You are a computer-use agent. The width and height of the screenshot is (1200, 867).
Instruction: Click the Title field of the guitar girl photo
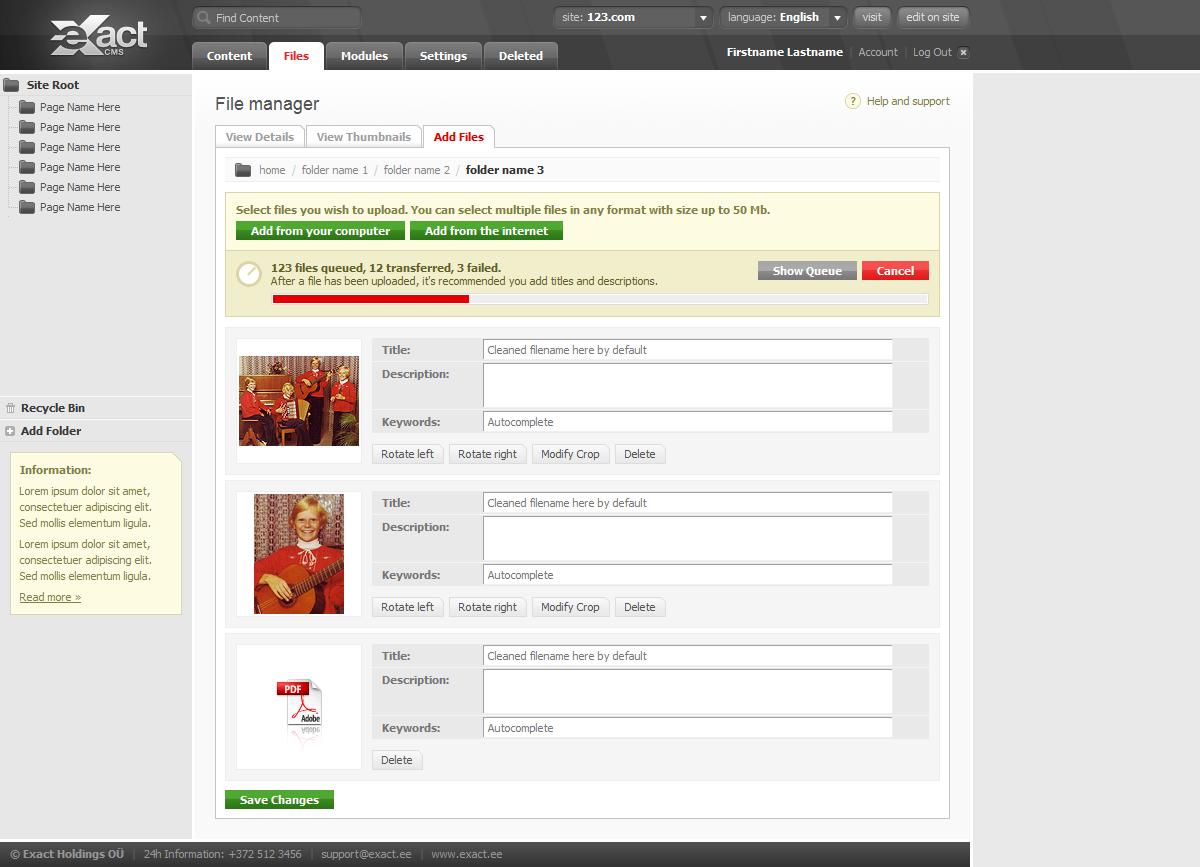(688, 503)
